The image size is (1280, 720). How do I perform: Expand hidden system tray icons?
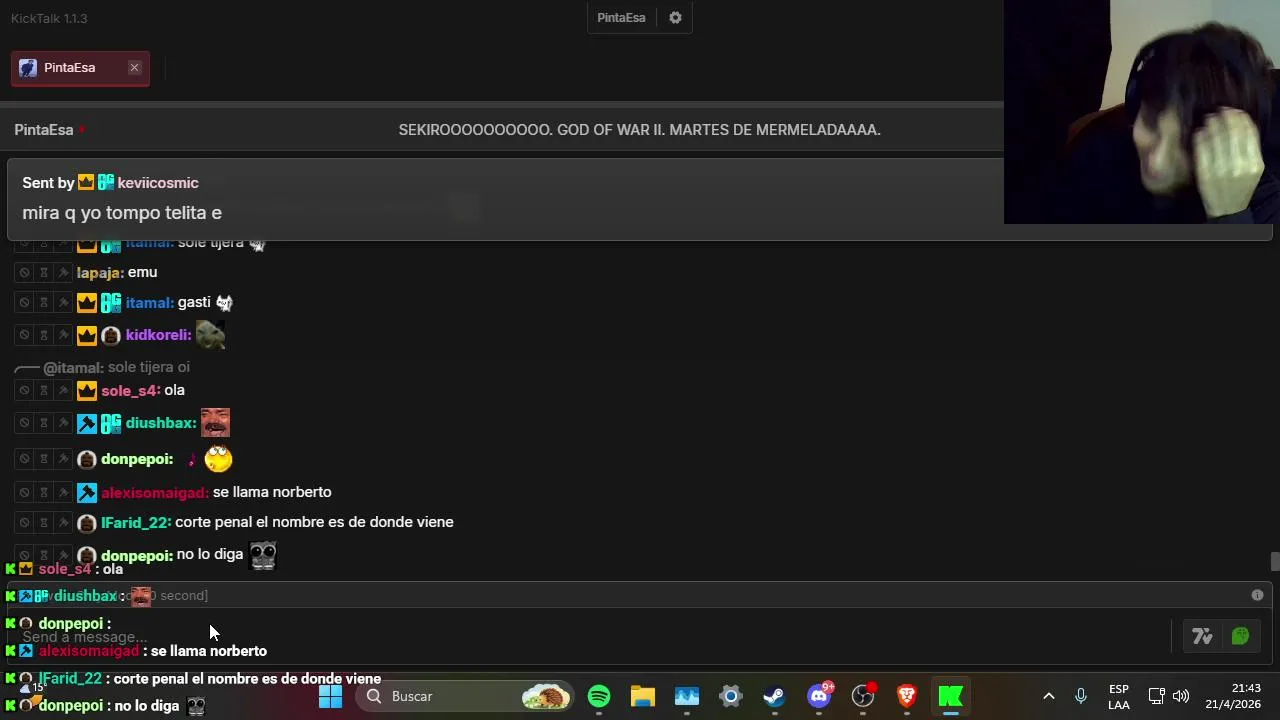point(1049,696)
